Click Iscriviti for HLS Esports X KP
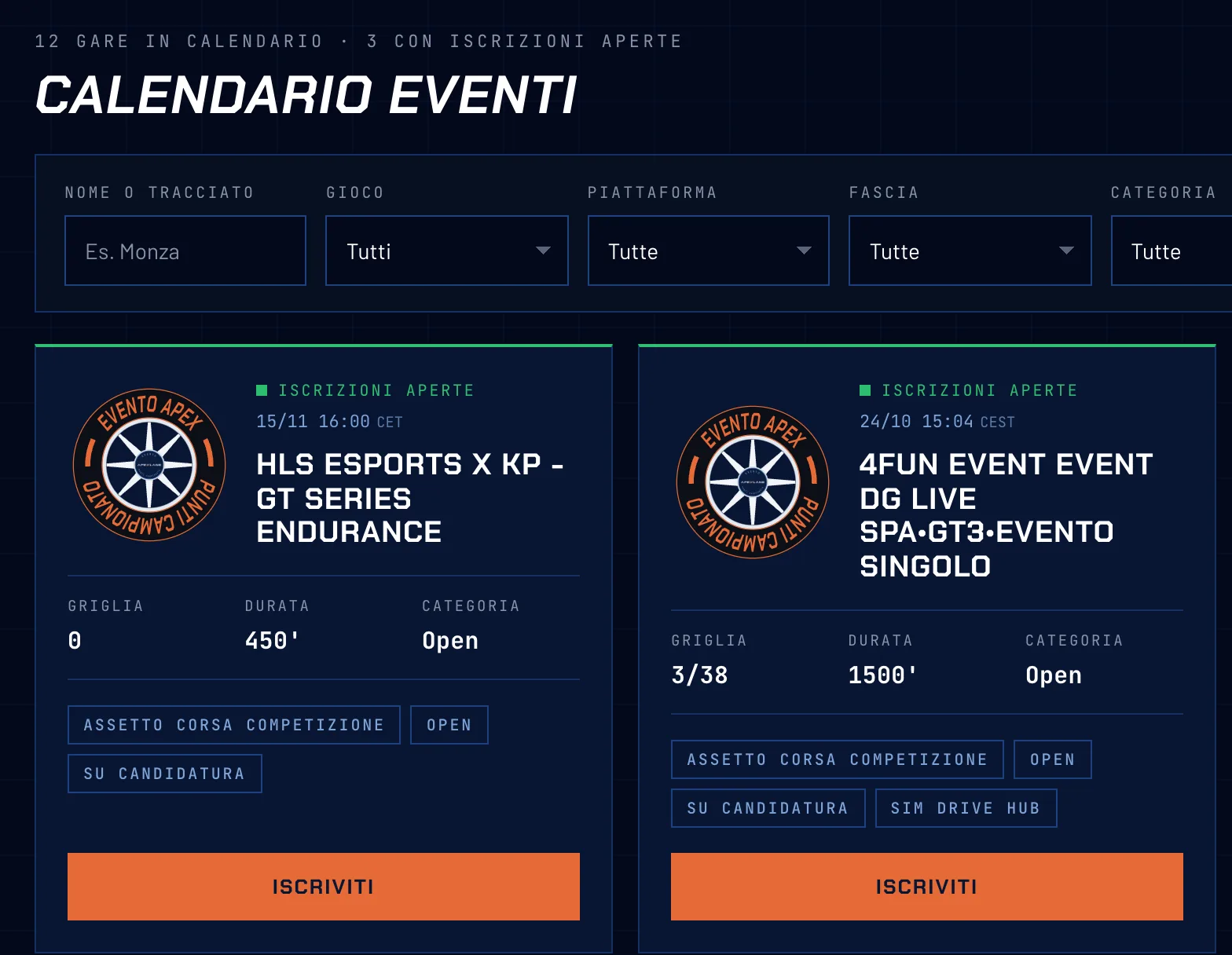 324,887
